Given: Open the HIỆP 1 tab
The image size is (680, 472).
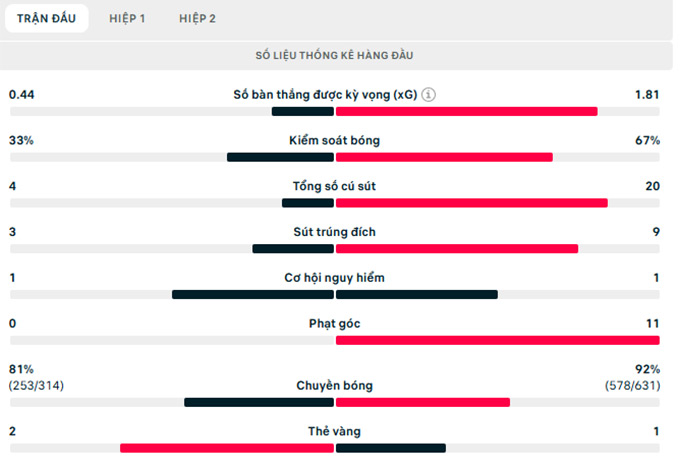Looking at the screenshot, I should (127, 18).
